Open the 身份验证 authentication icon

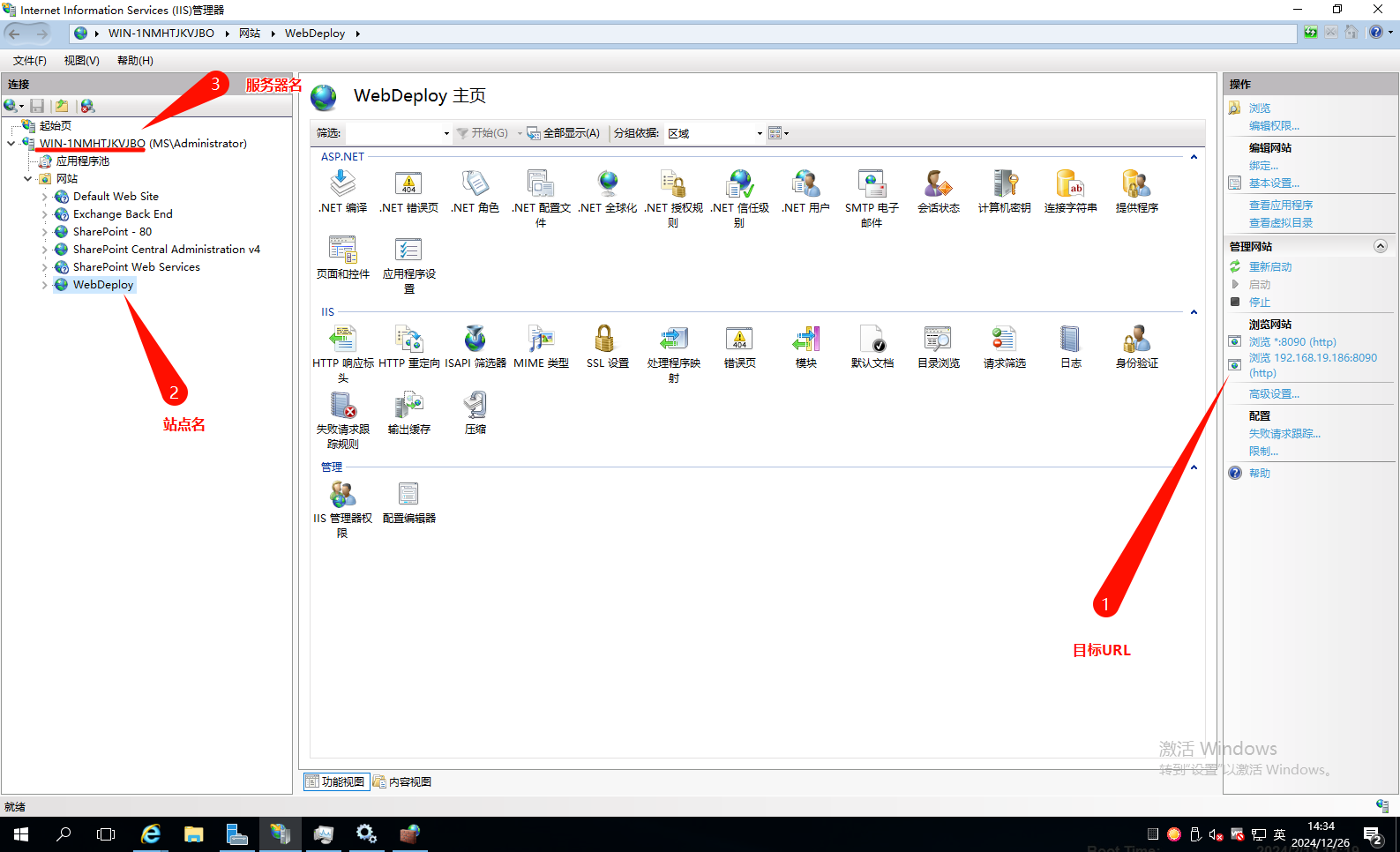[x=1136, y=346]
